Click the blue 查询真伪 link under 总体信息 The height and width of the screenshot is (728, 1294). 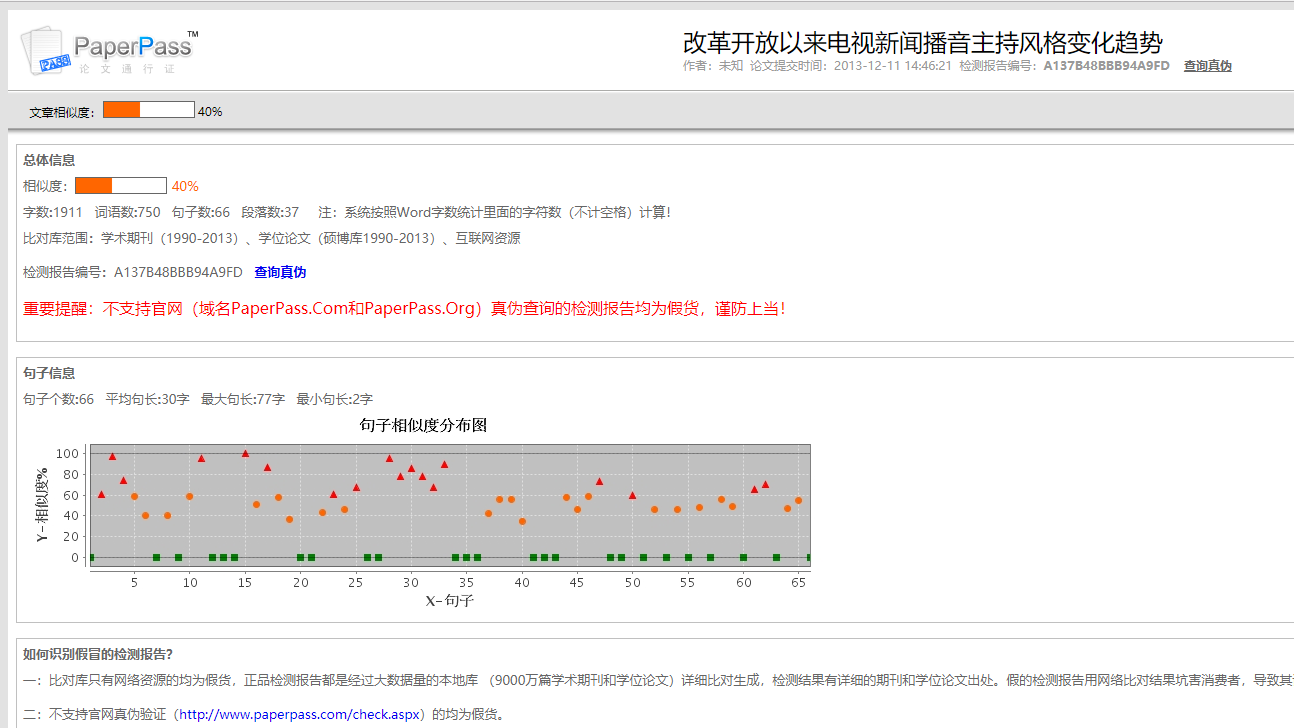280,272
